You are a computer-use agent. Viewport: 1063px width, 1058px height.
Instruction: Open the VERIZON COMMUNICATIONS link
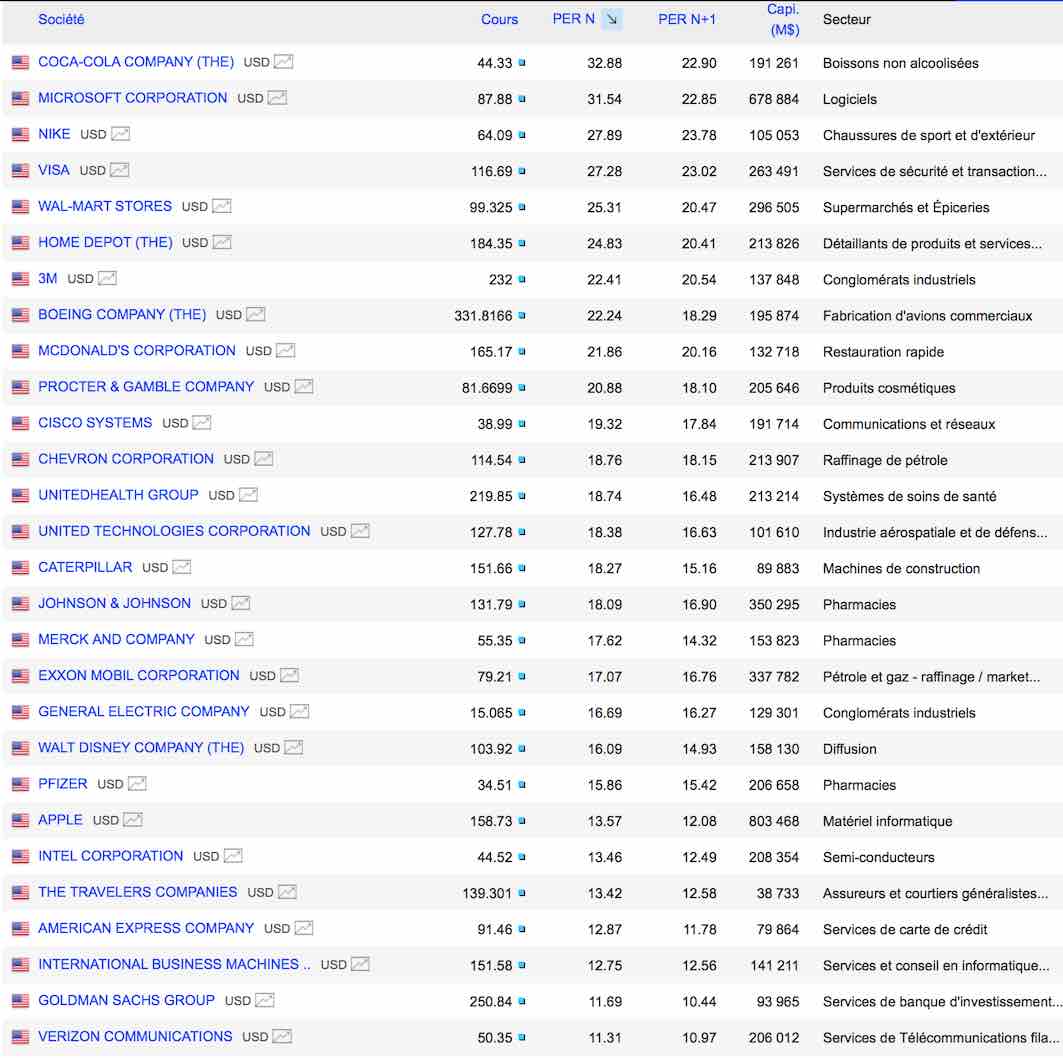point(135,1036)
